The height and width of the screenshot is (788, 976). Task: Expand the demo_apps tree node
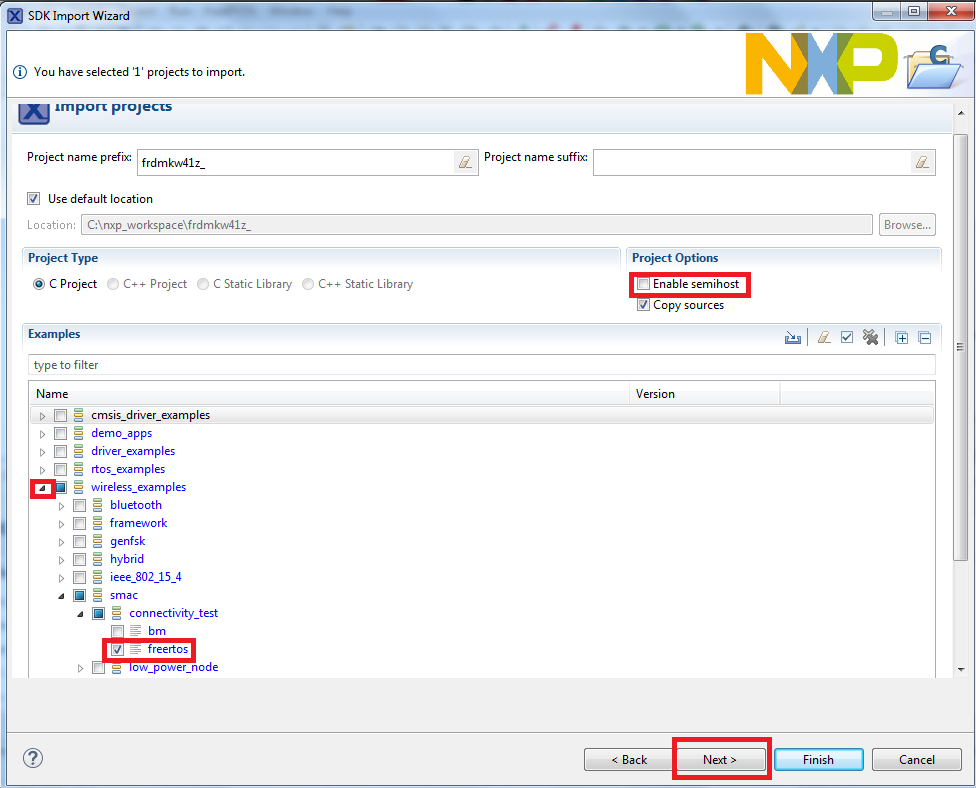point(42,434)
